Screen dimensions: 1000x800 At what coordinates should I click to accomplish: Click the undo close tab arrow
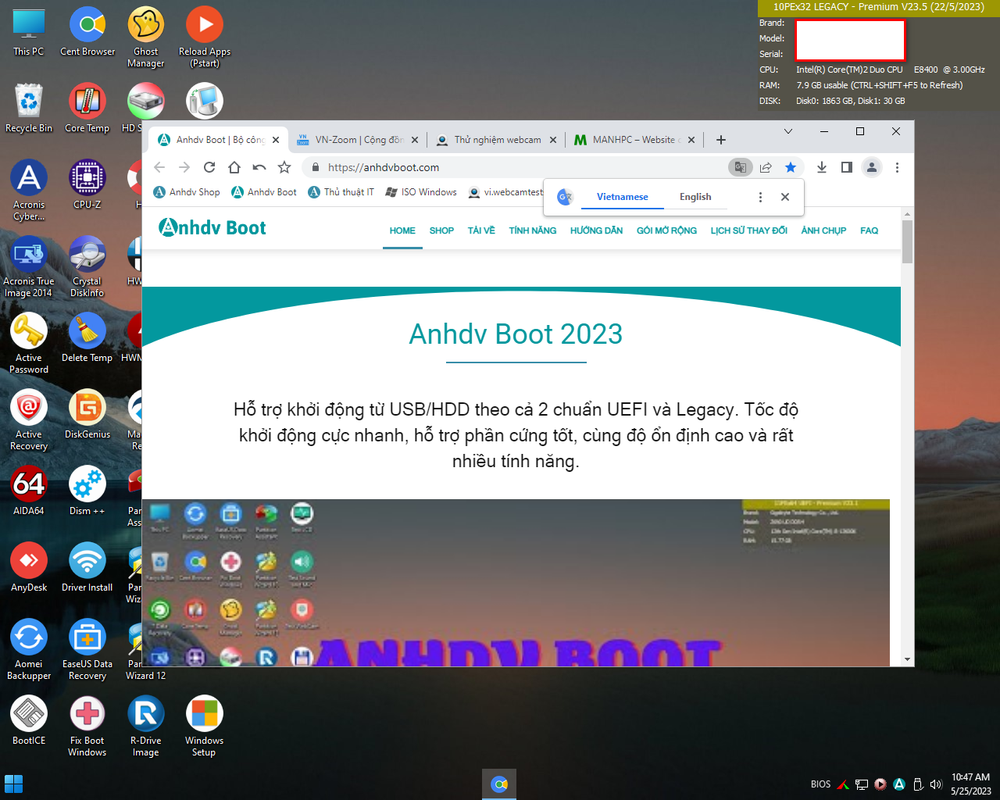[x=259, y=167]
